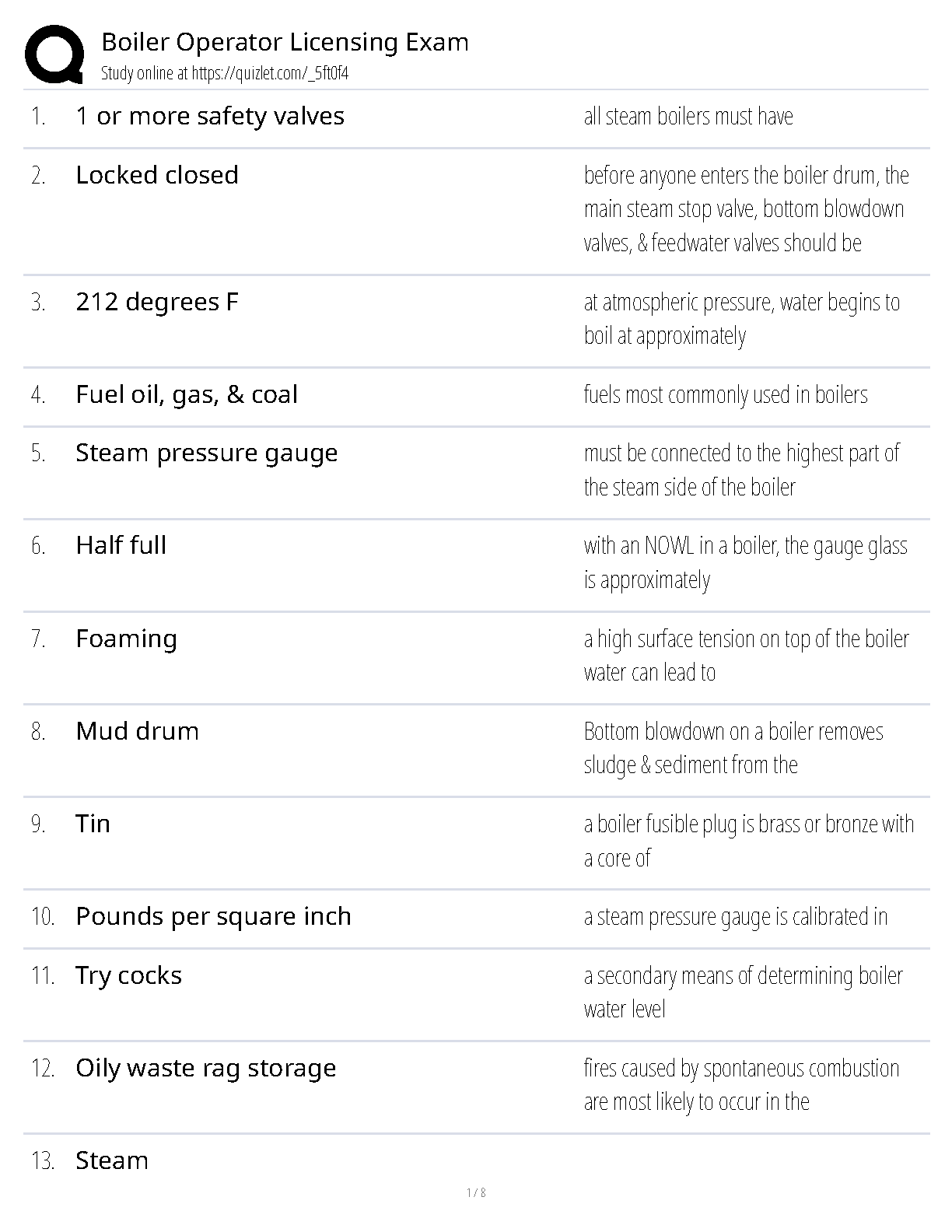Click the Boiler Operator Licensing Exam title
This screenshot has height=1232, width=952.
[x=285, y=42]
